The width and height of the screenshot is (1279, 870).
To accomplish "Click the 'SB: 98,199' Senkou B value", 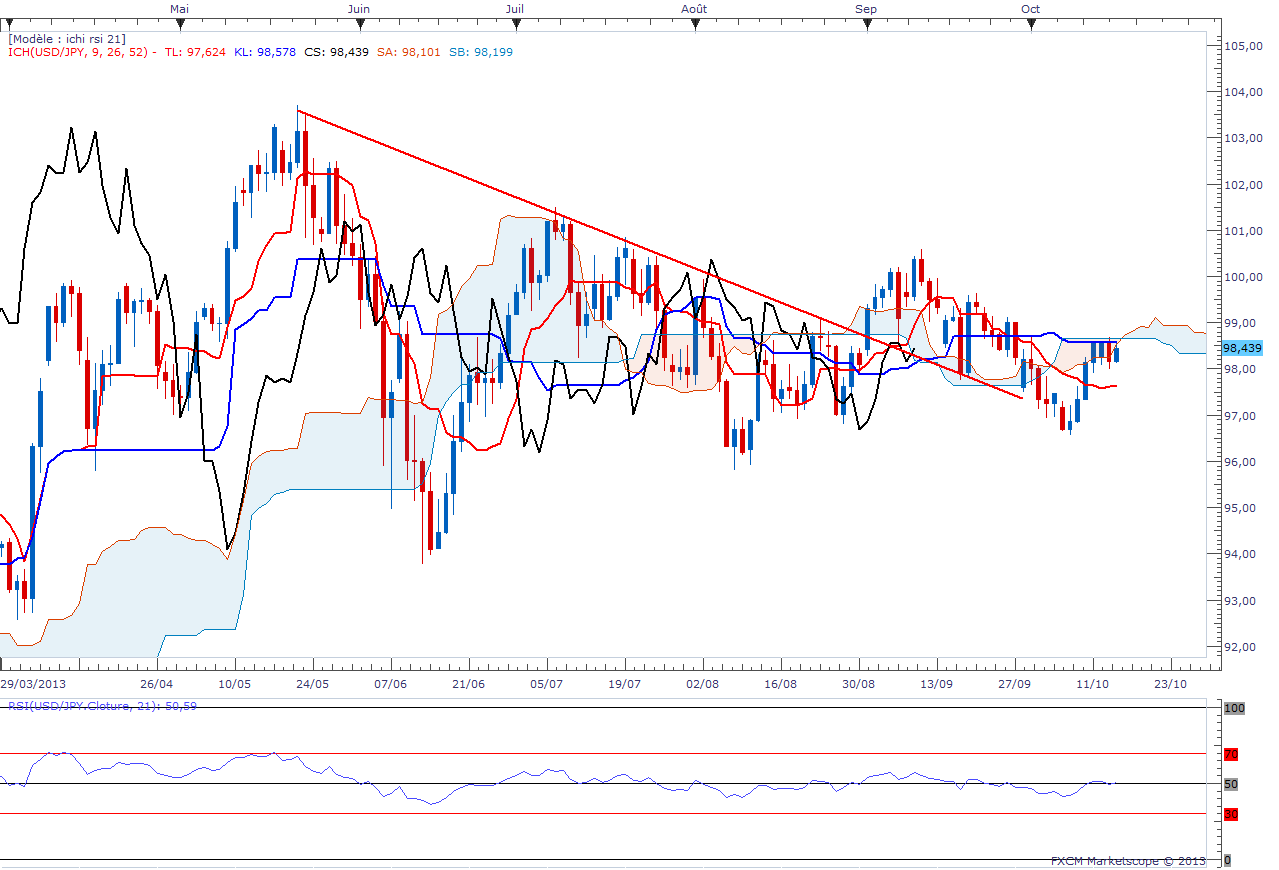I will (x=481, y=51).
